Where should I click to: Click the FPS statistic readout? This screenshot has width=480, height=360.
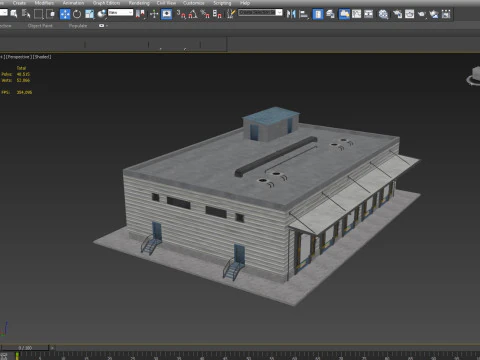(17, 92)
